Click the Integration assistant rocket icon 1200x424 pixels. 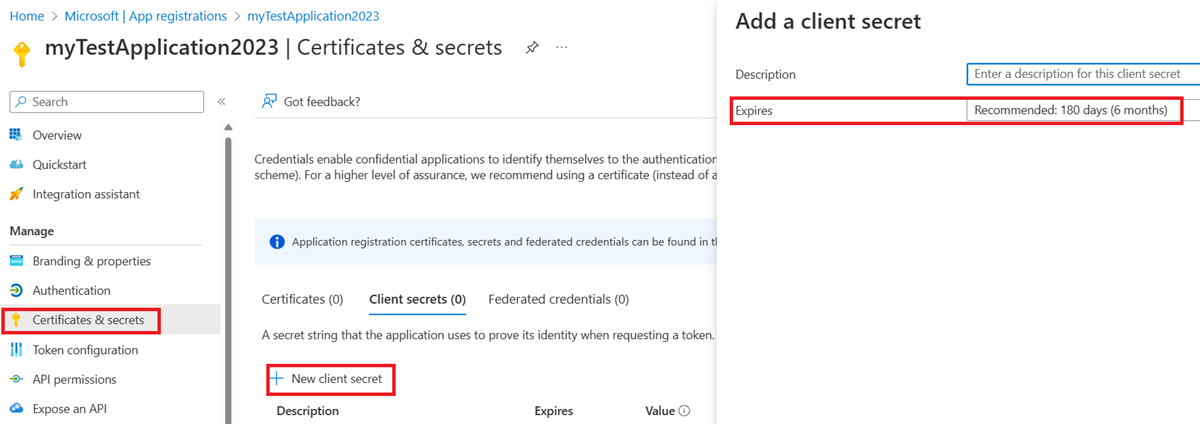[x=16, y=194]
